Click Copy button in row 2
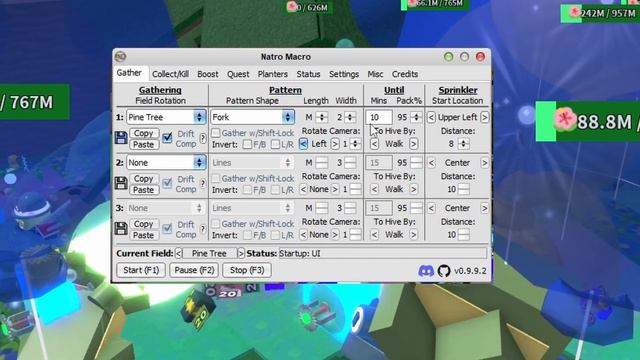This screenshot has width=640, height=360. point(144,178)
